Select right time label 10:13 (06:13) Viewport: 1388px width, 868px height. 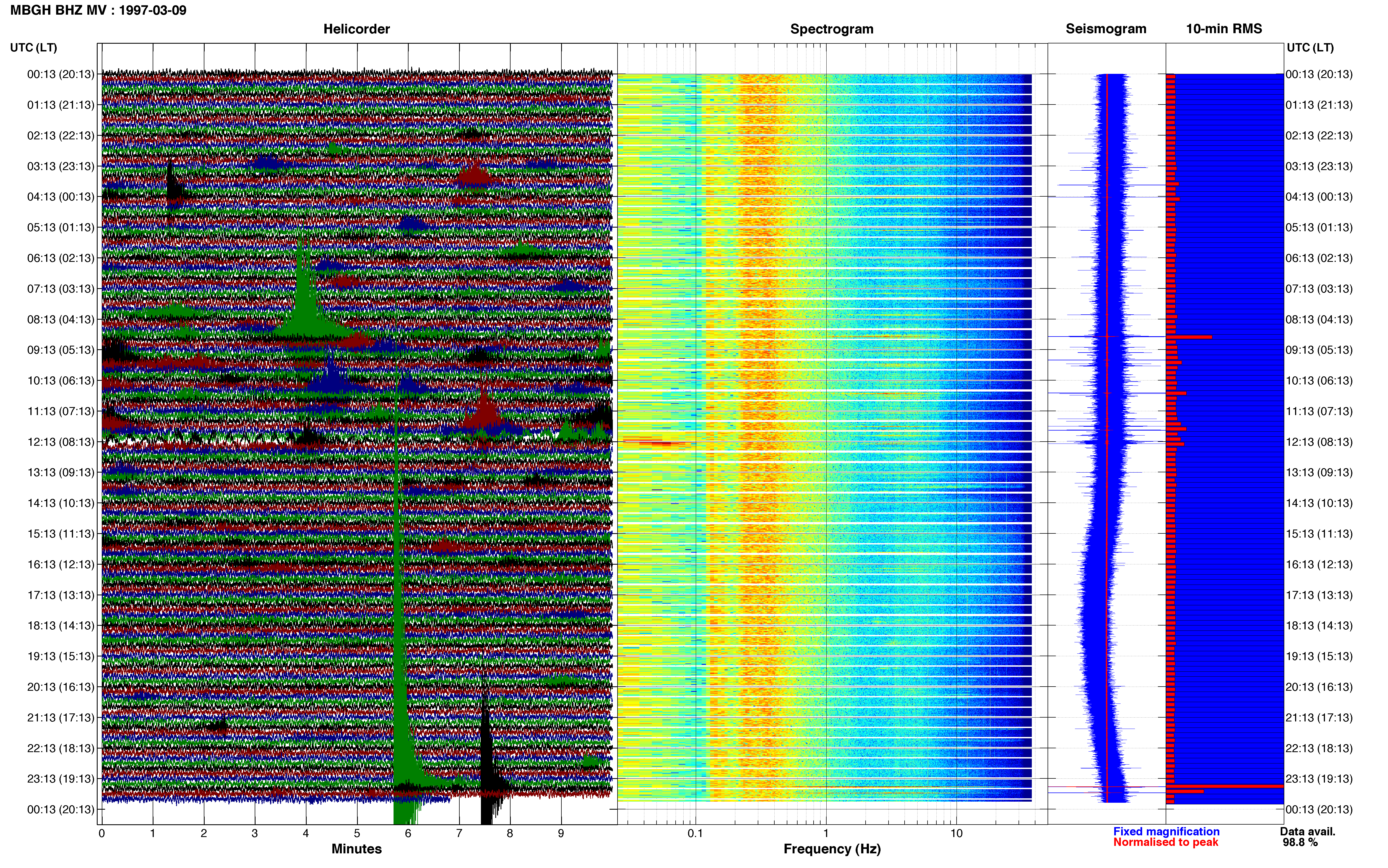click(1319, 380)
